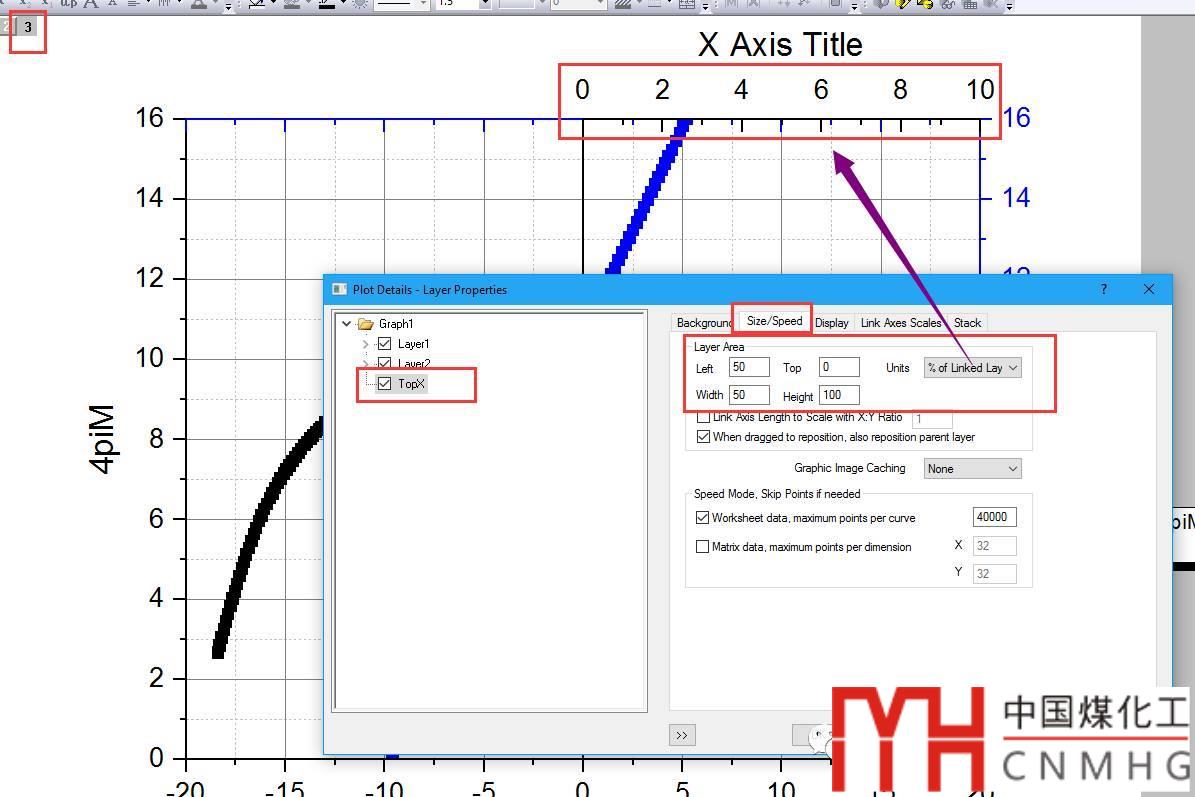Click the Width layer area field

(x=748, y=395)
